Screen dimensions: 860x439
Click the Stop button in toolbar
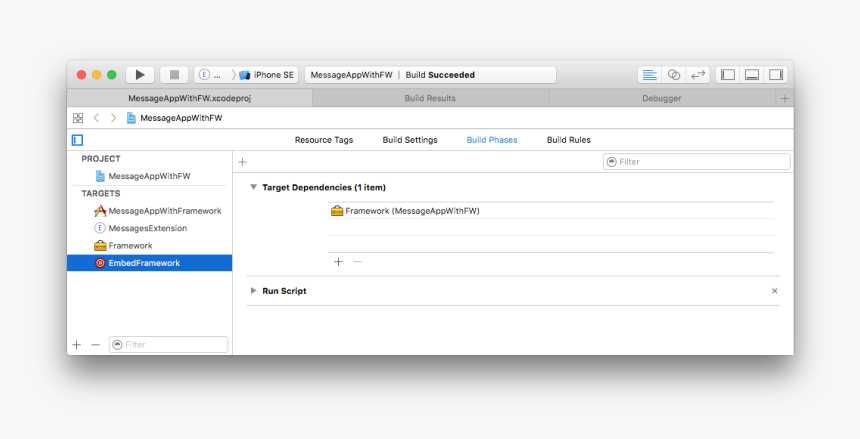174,75
